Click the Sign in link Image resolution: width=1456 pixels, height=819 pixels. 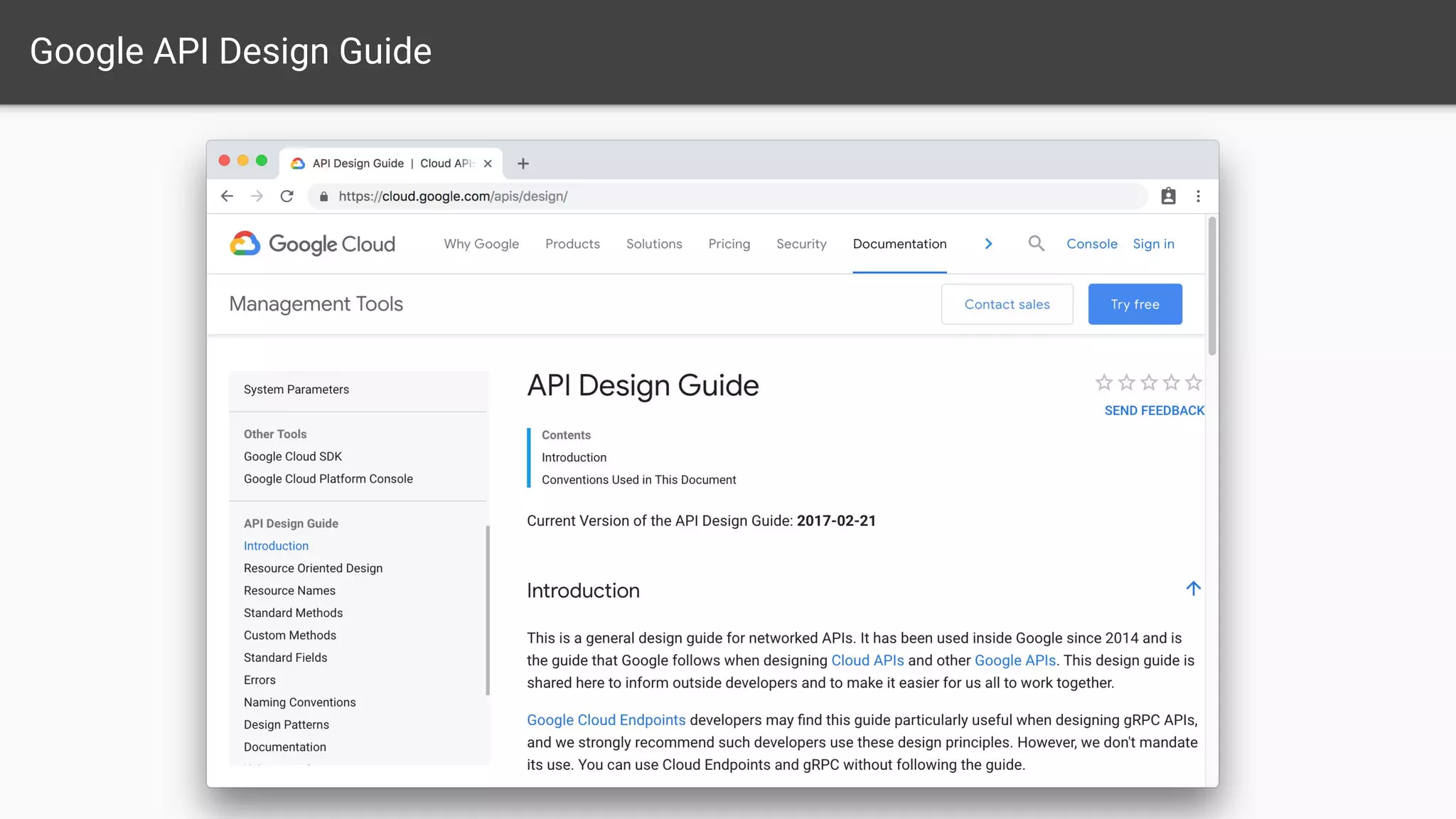[x=1153, y=244]
